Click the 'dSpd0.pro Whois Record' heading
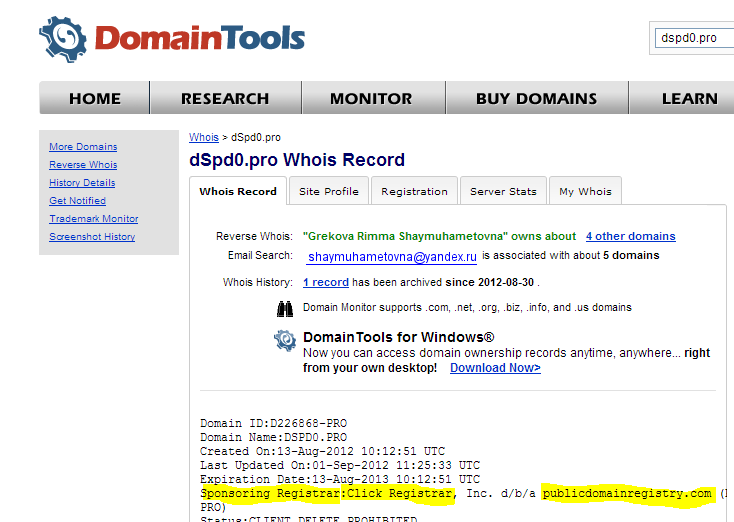Viewport: 734px width, 522px height. (297, 160)
